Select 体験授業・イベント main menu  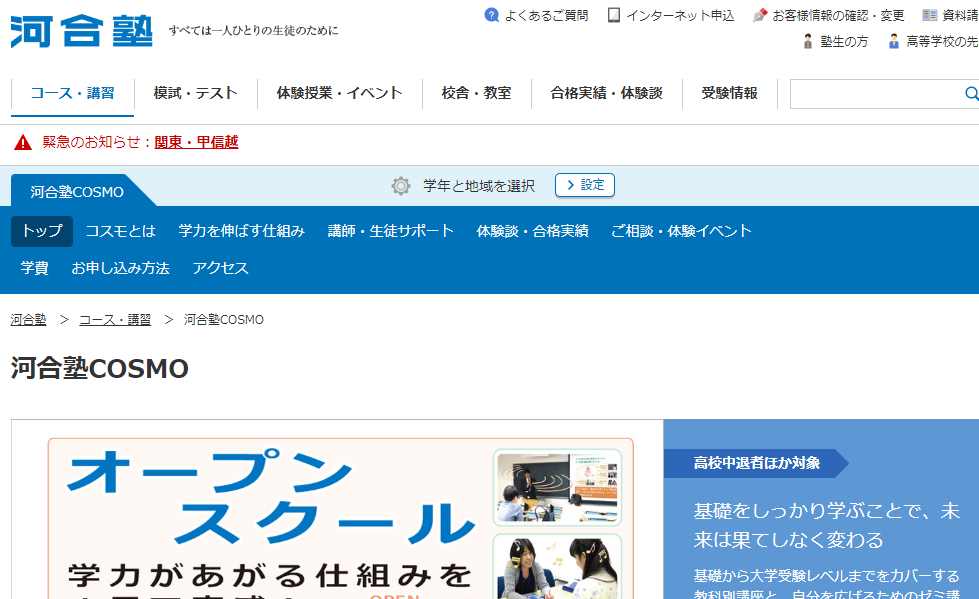(x=340, y=93)
